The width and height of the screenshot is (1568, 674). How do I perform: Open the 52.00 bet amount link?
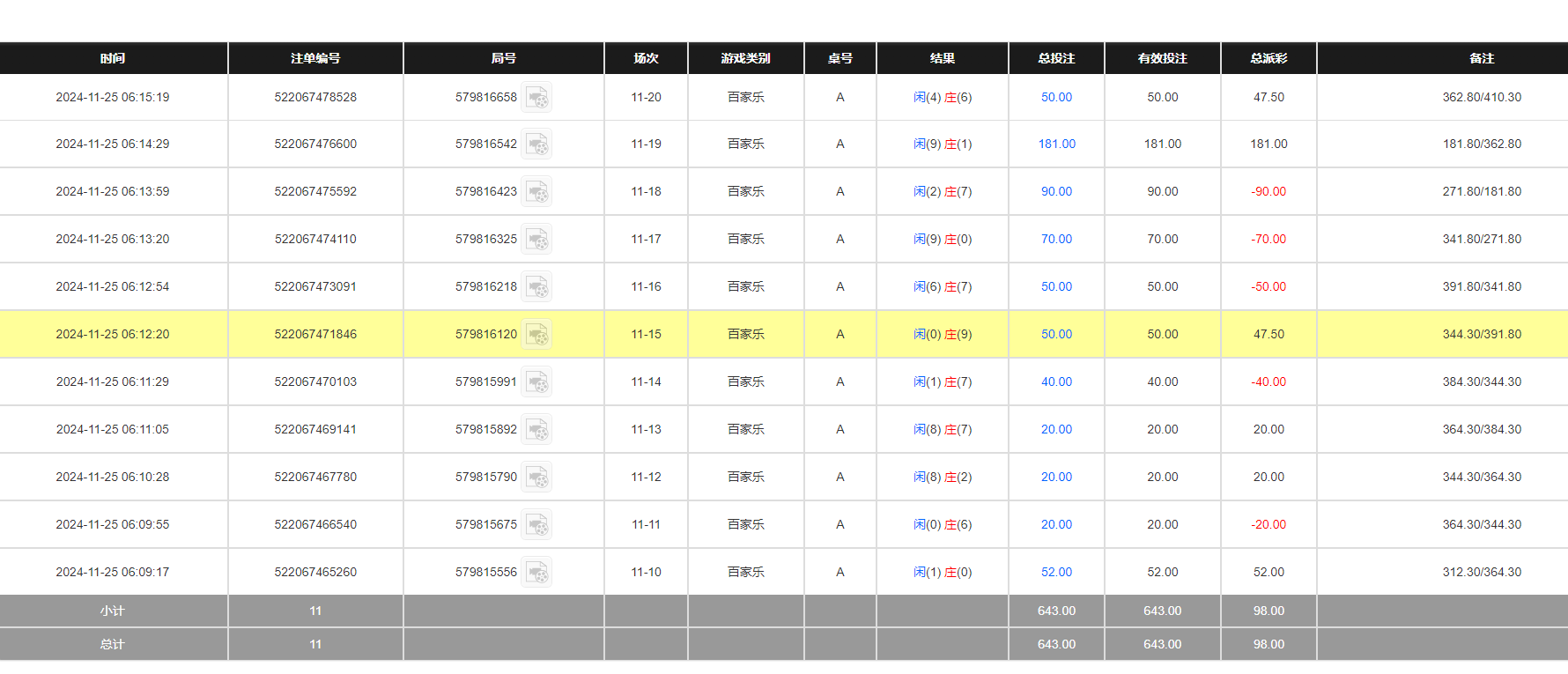(1056, 572)
